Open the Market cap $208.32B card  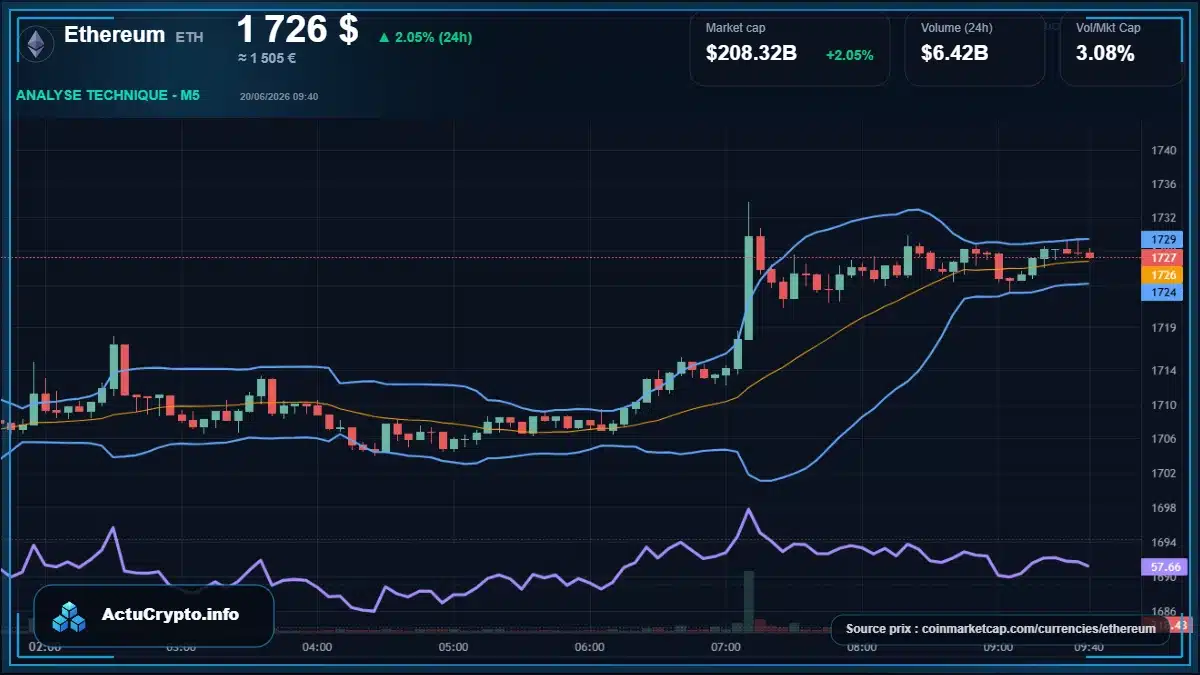point(790,48)
